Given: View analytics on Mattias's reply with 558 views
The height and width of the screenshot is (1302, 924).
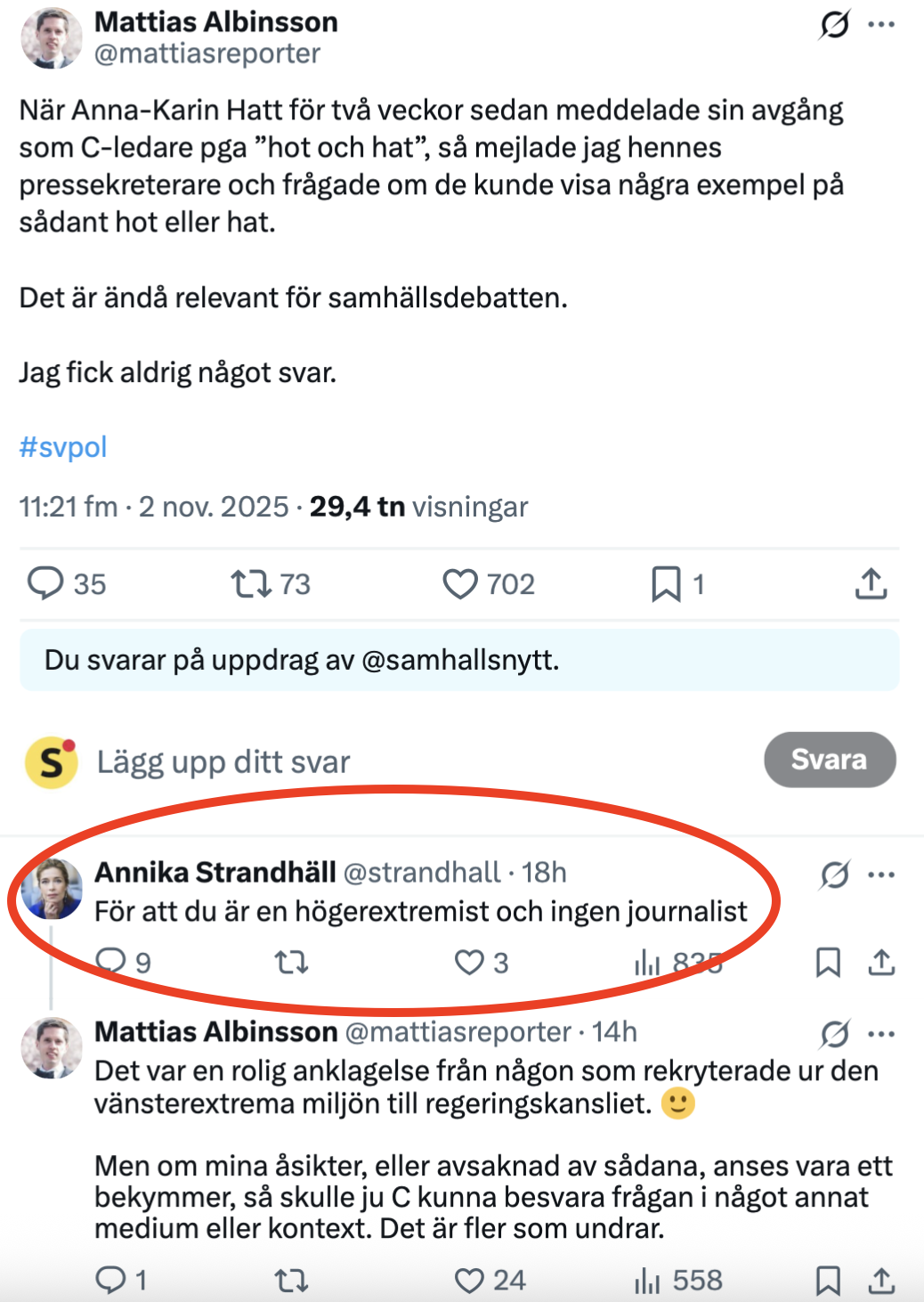Looking at the screenshot, I should [647, 1281].
